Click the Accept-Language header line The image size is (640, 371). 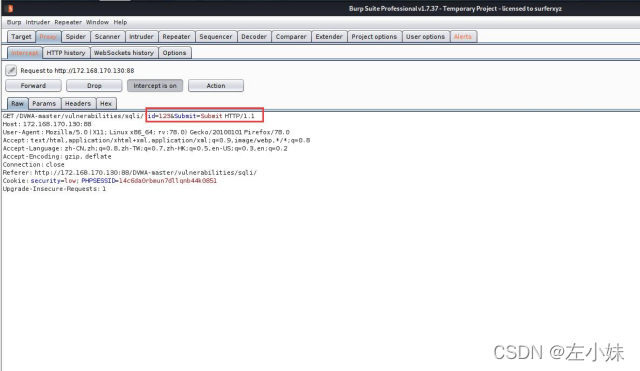click(x=145, y=149)
